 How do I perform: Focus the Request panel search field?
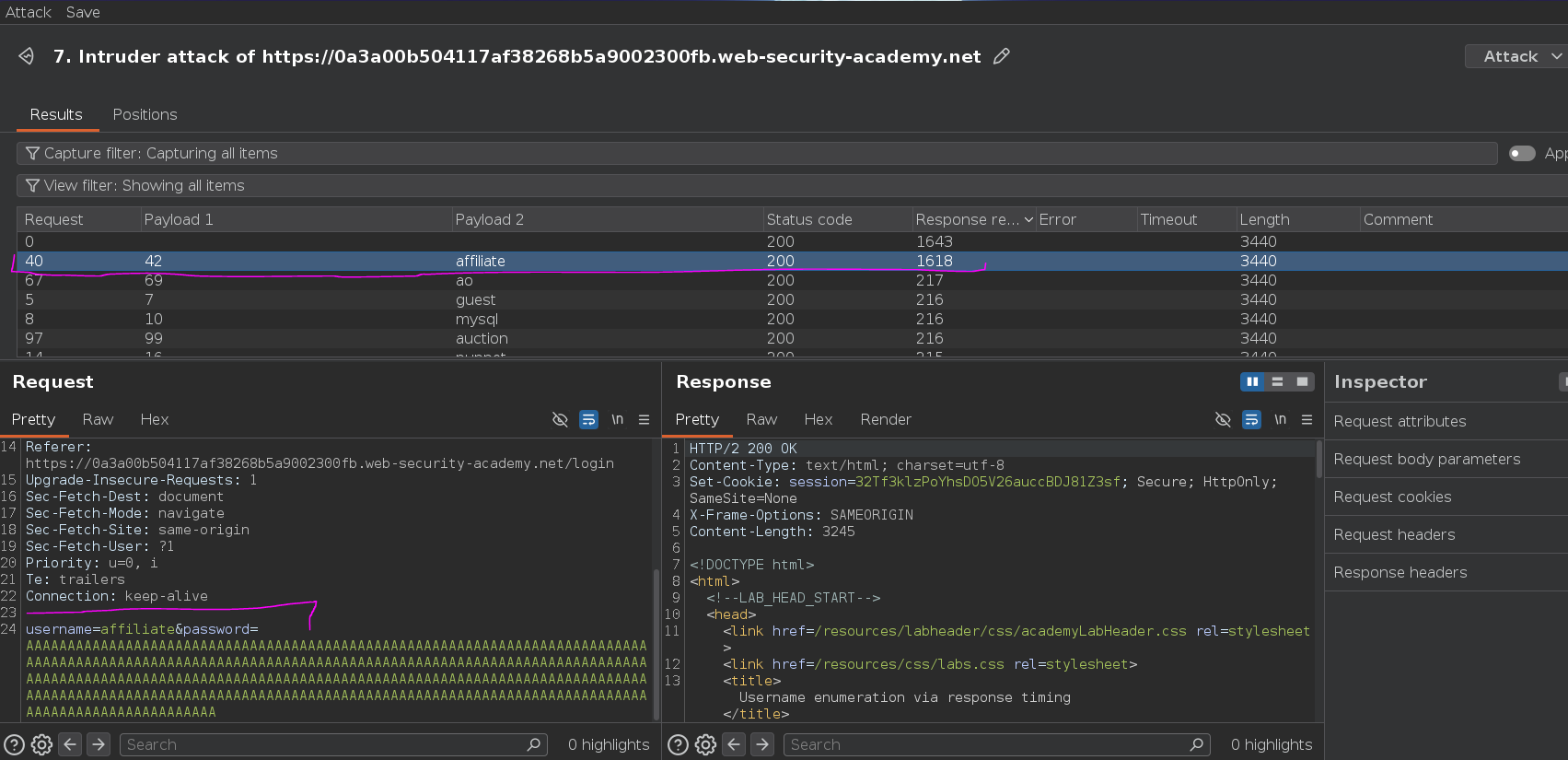(333, 744)
